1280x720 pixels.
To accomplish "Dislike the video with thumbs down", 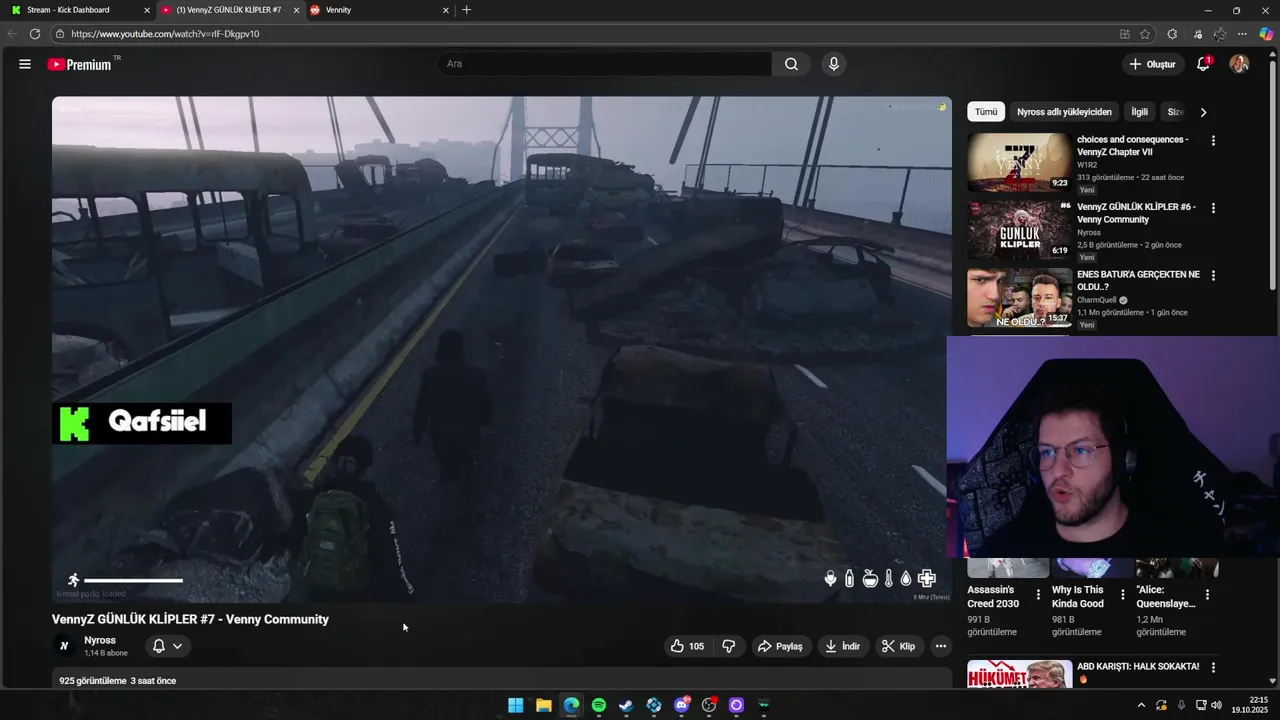I will pos(729,646).
